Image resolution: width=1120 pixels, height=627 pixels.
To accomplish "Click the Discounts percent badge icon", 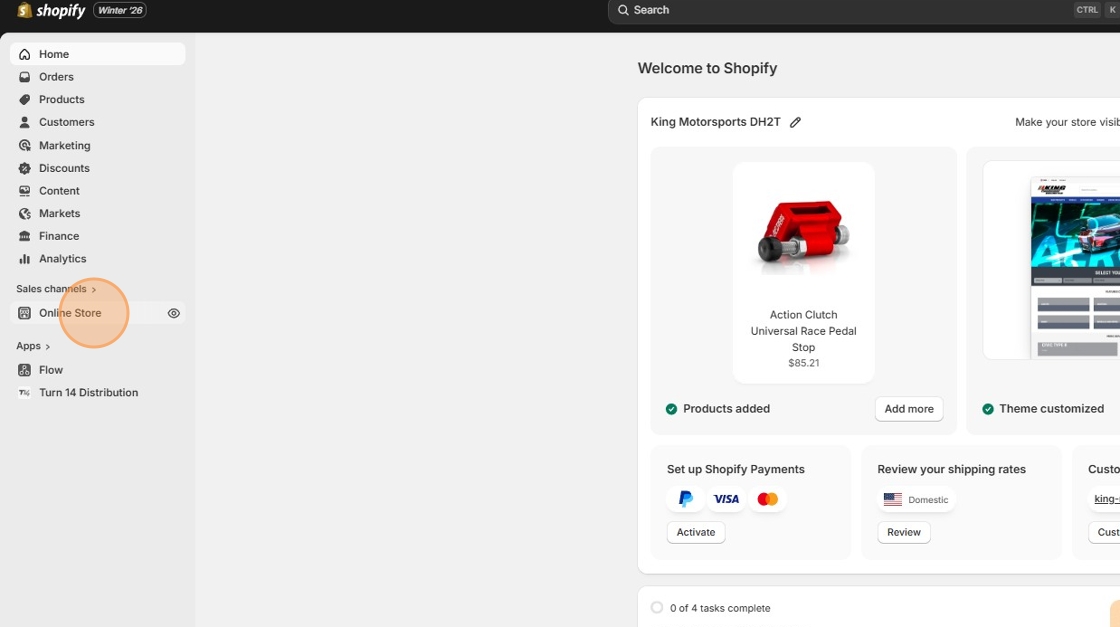I will [24, 168].
